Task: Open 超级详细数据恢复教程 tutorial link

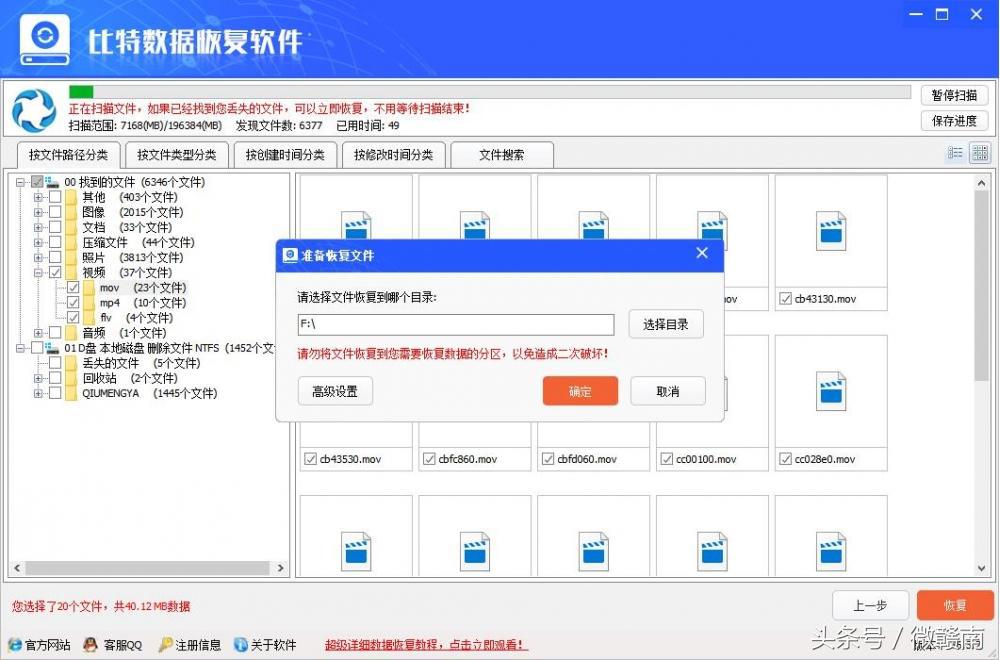Action: 425,645
